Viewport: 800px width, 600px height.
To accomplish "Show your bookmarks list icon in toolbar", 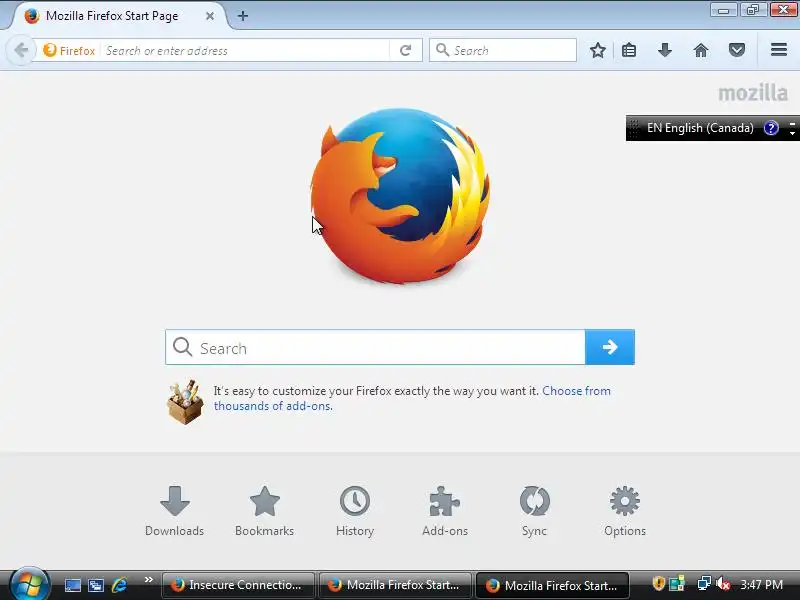I will pyautogui.click(x=629, y=50).
